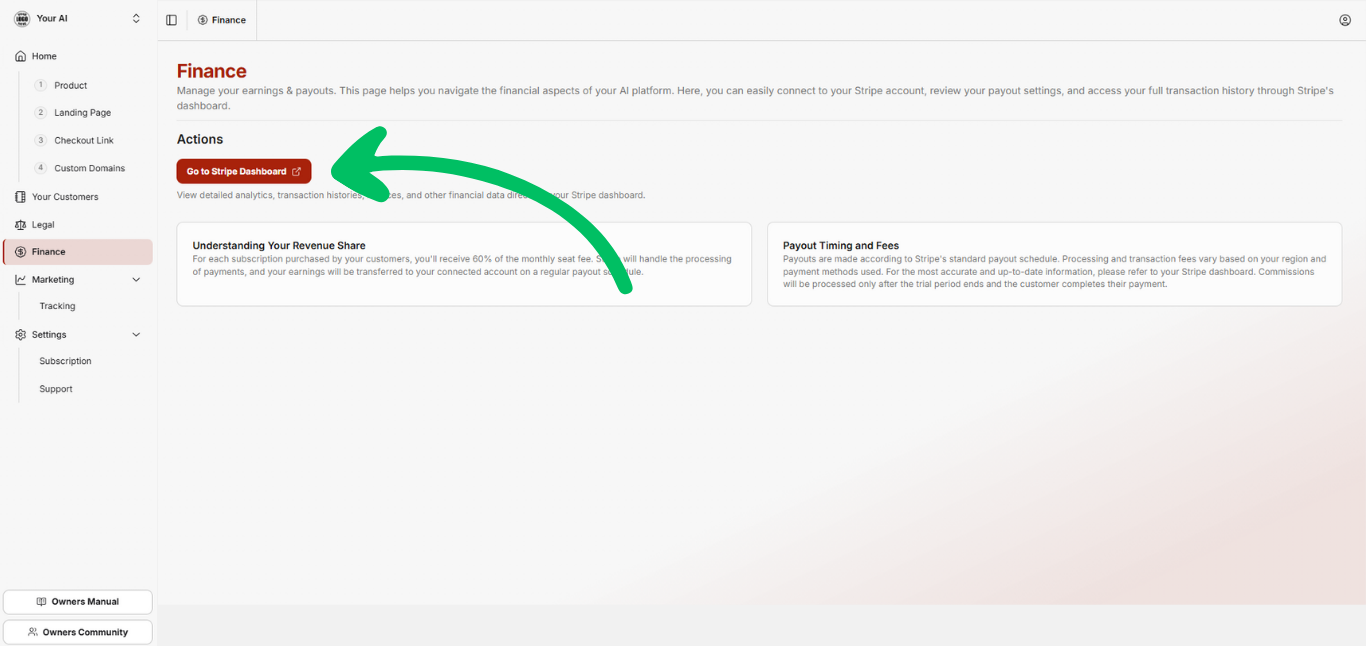Toggle the sidebar panel icon
1366x646 pixels.
coord(171,20)
